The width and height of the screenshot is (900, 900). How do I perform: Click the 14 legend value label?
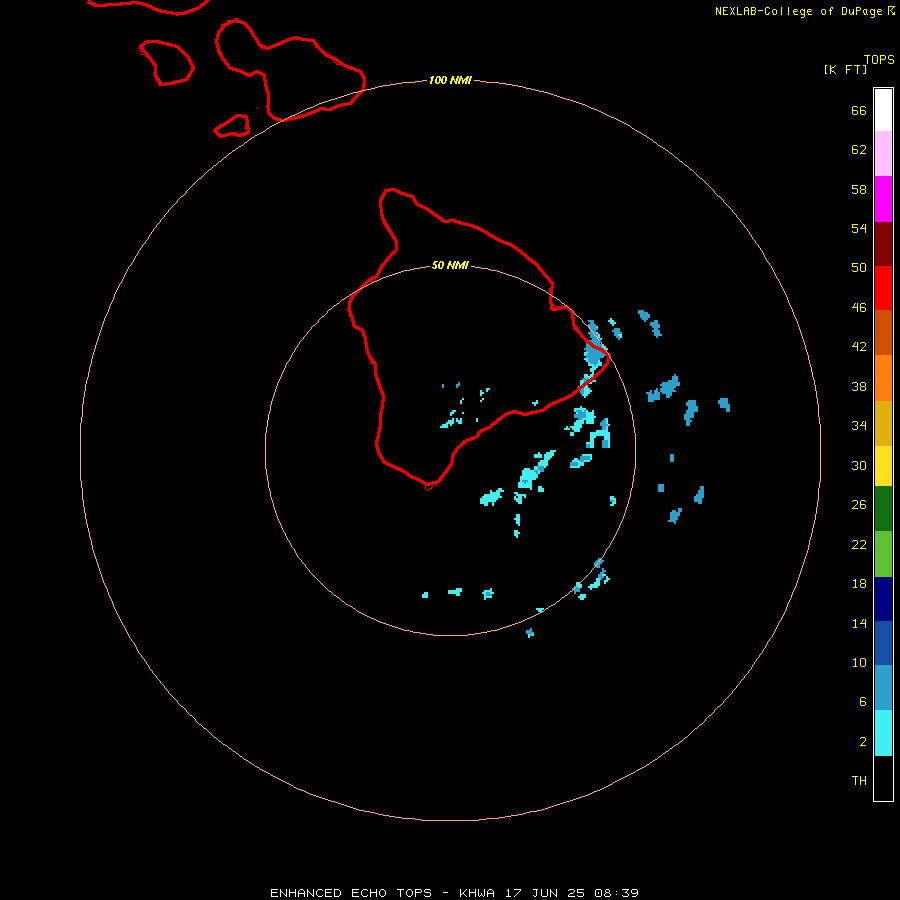pyautogui.click(x=859, y=623)
